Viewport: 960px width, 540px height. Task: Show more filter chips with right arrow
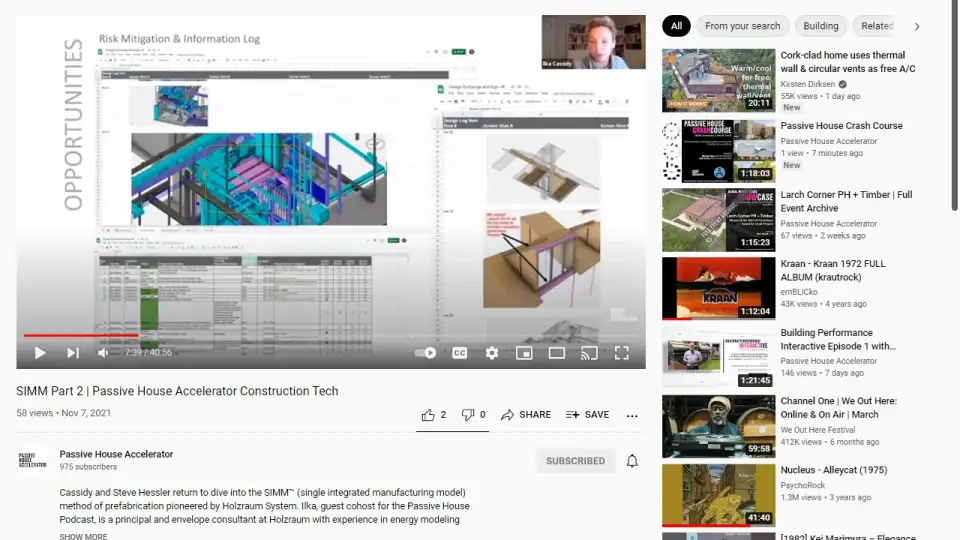coord(917,26)
